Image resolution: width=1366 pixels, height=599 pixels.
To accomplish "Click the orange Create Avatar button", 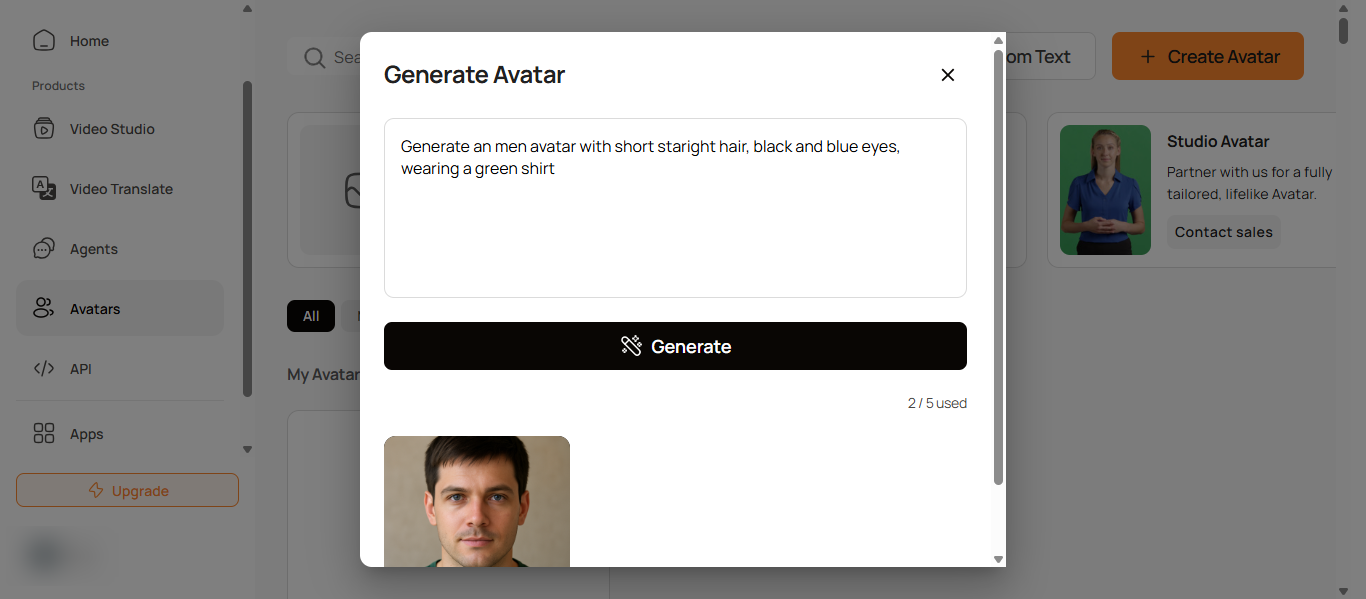I will tap(1207, 57).
